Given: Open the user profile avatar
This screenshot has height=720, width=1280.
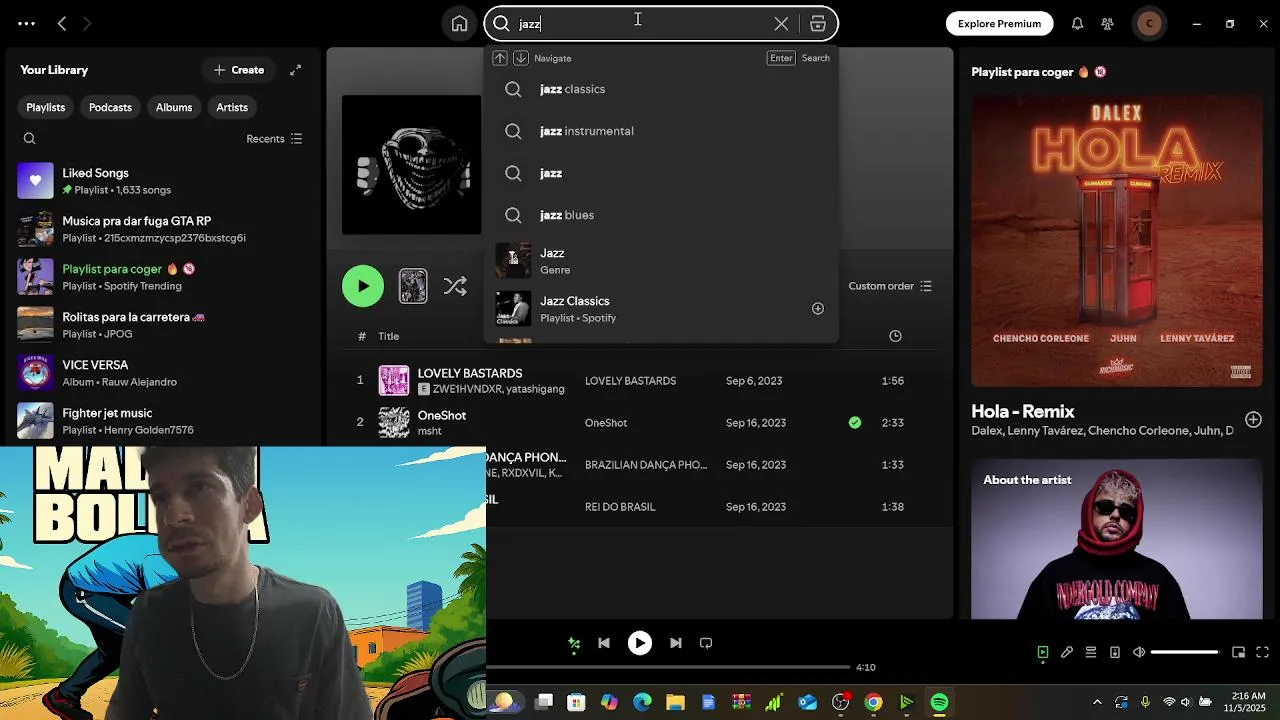Looking at the screenshot, I should [x=1149, y=23].
